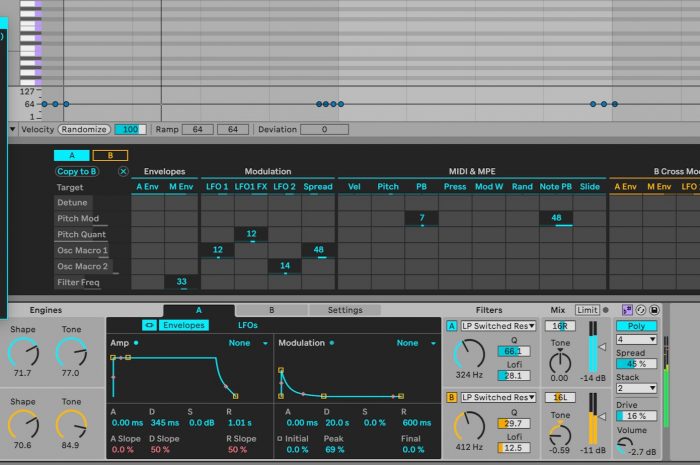Click the hot-swap preset circular arrows icon
This screenshot has width=700, height=465.
pyautogui.click(x=641, y=310)
